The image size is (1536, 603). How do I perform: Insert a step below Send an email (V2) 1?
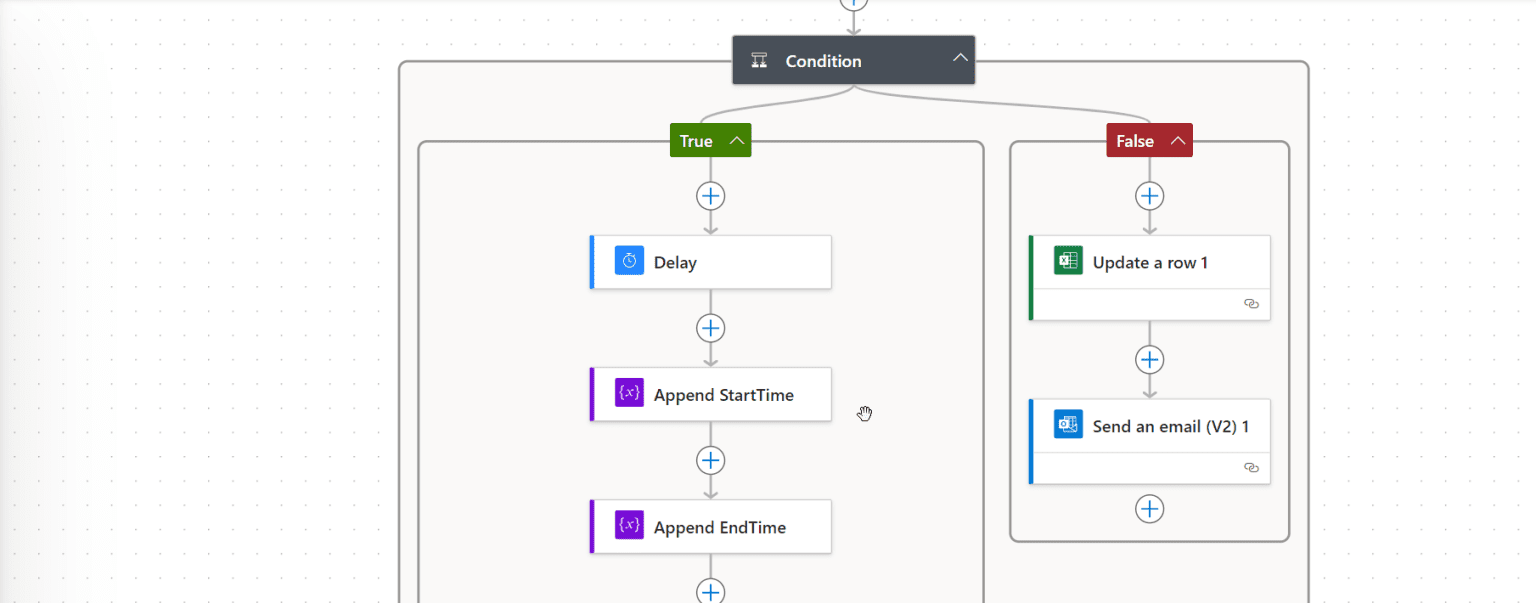click(1149, 508)
